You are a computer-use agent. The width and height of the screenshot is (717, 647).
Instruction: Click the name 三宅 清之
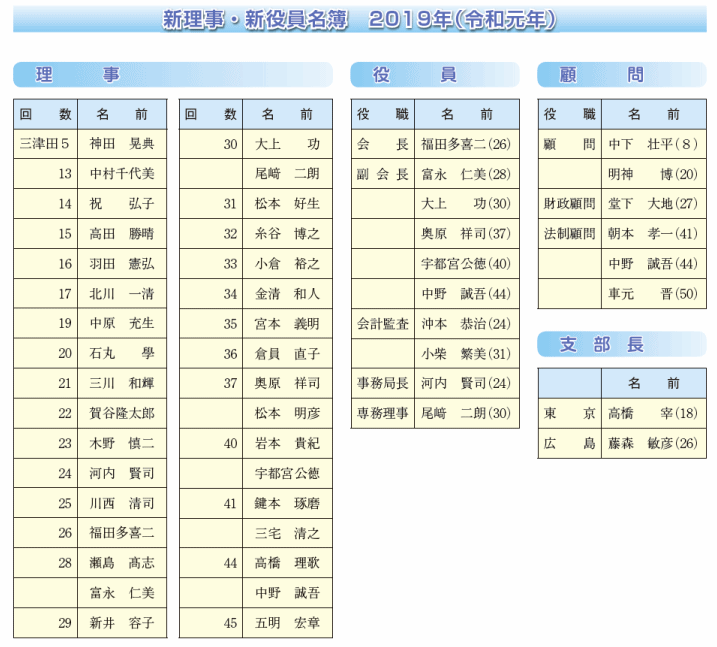287,533
